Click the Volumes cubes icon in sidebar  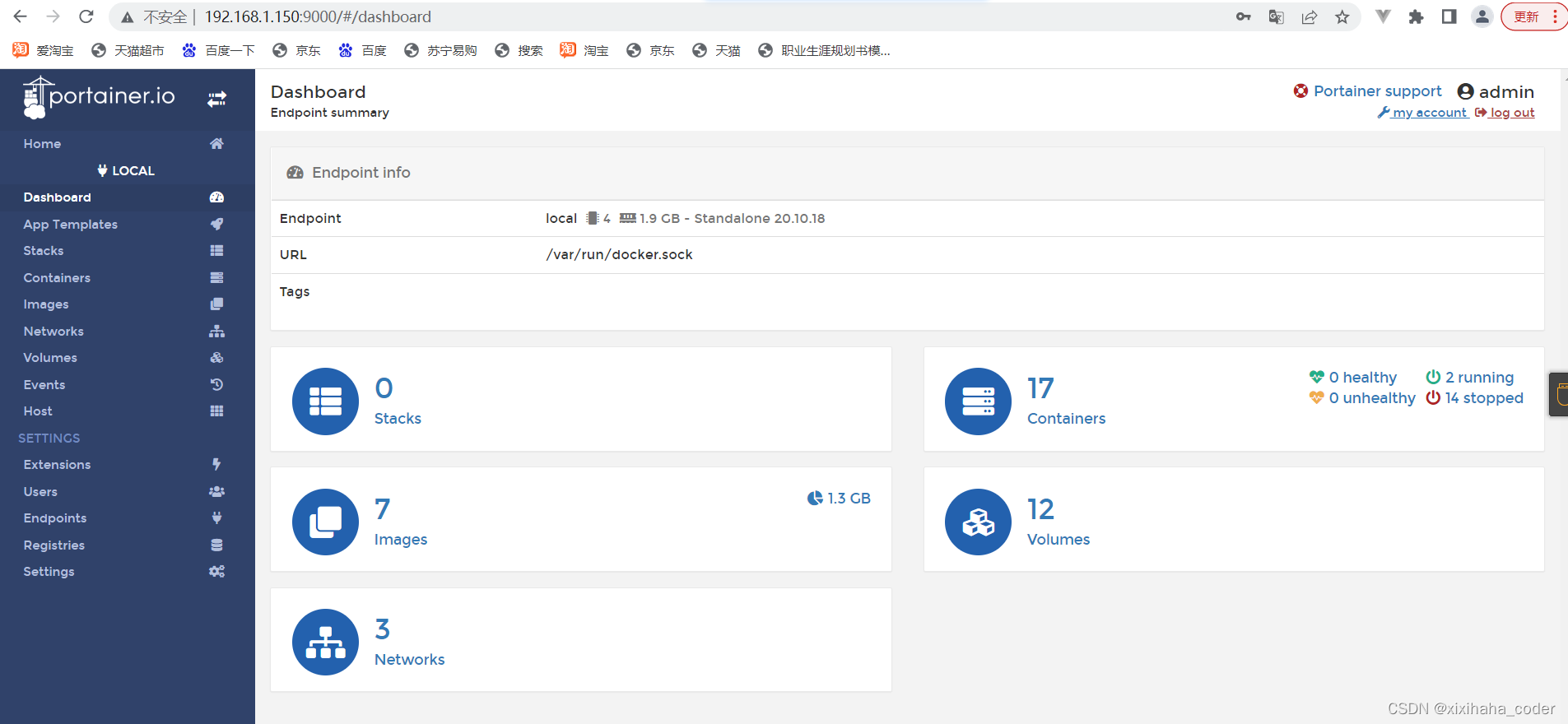216,358
